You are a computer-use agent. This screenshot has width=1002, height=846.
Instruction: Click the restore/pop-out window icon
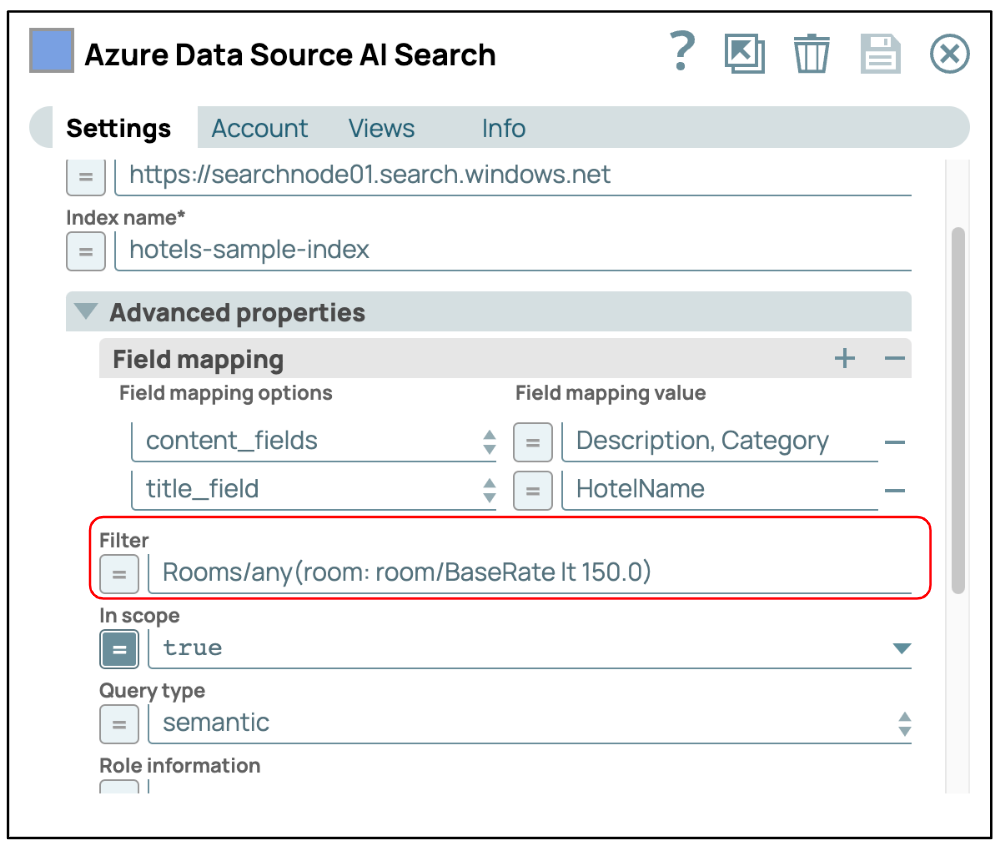click(x=744, y=53)
